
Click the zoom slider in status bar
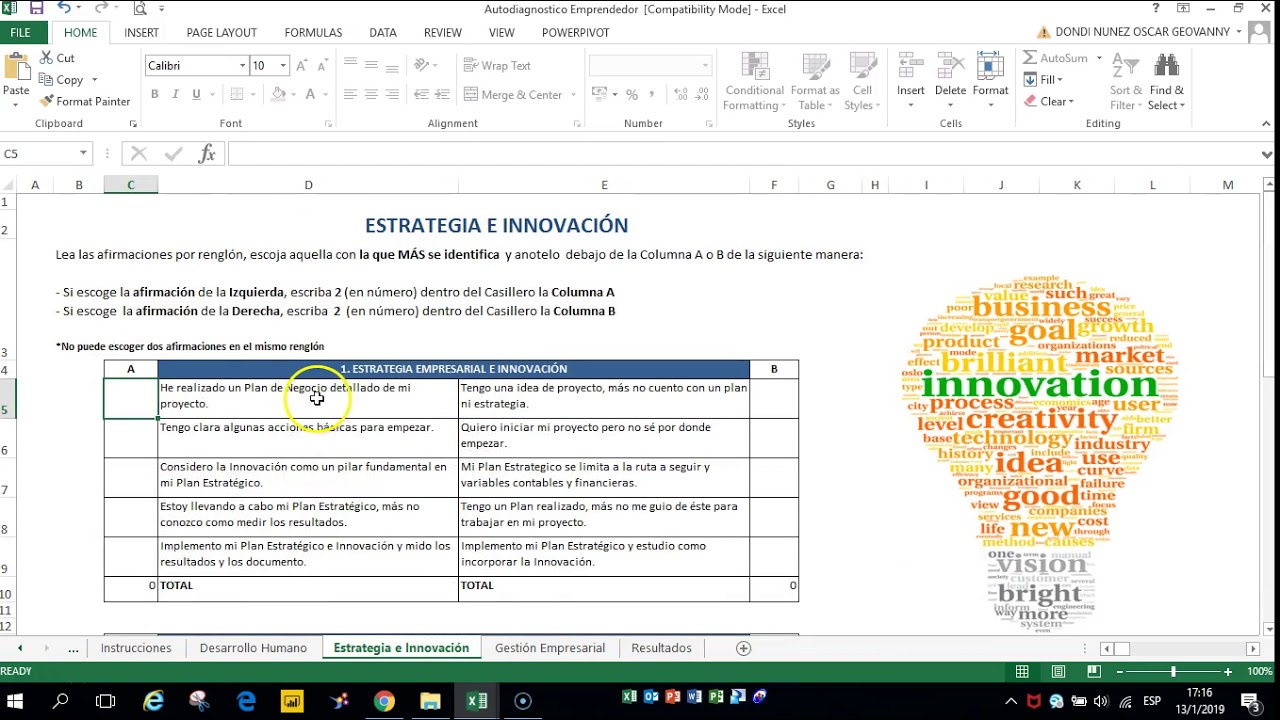(1173, 672)
